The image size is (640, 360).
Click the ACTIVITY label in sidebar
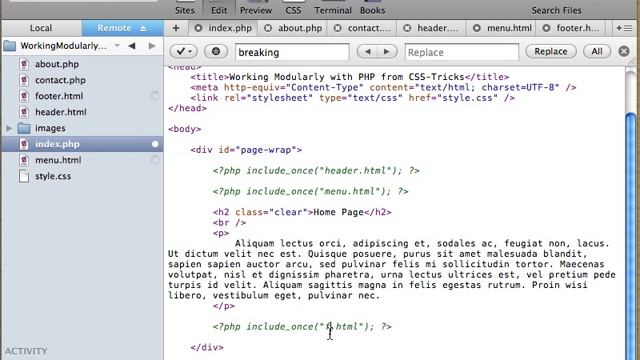(26, 351)
